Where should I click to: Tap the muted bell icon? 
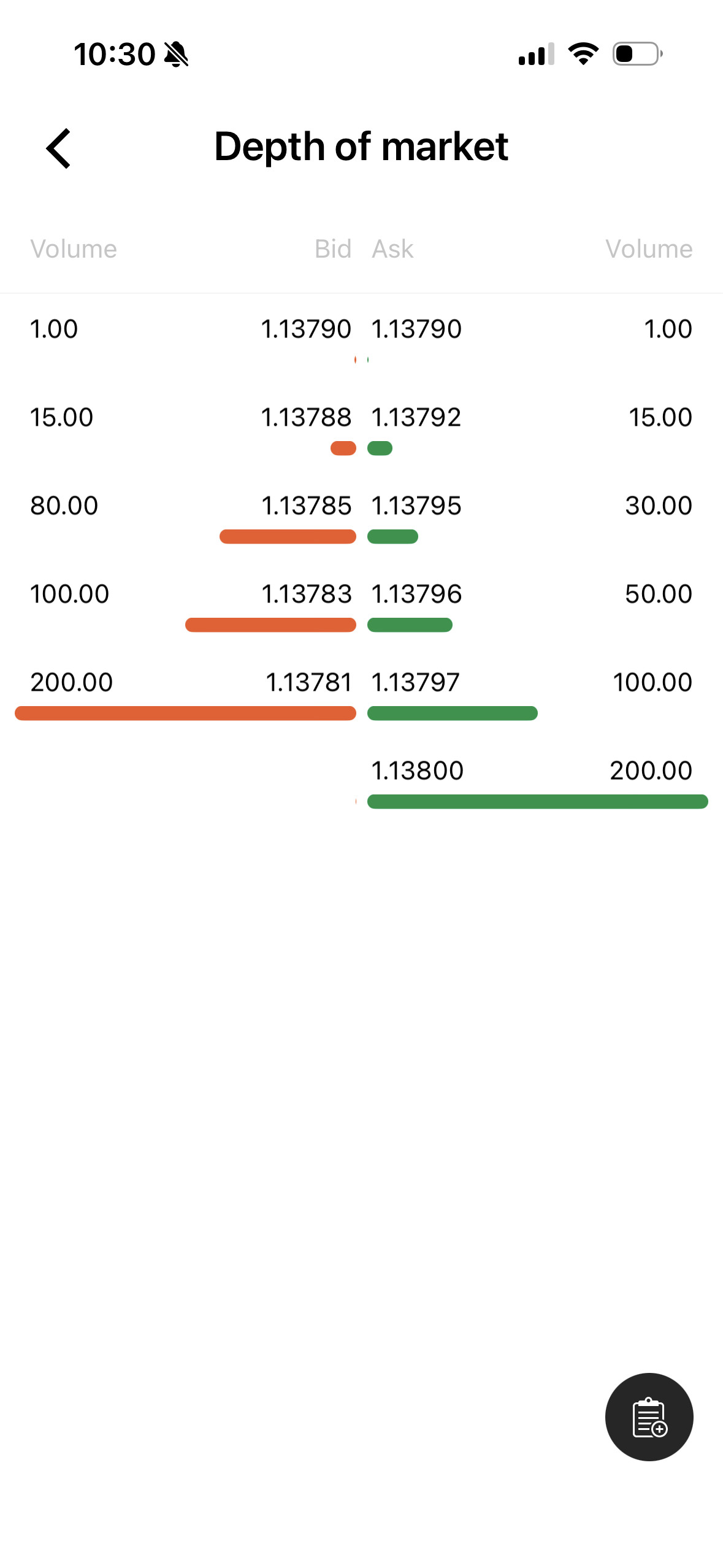click(177, 54)
